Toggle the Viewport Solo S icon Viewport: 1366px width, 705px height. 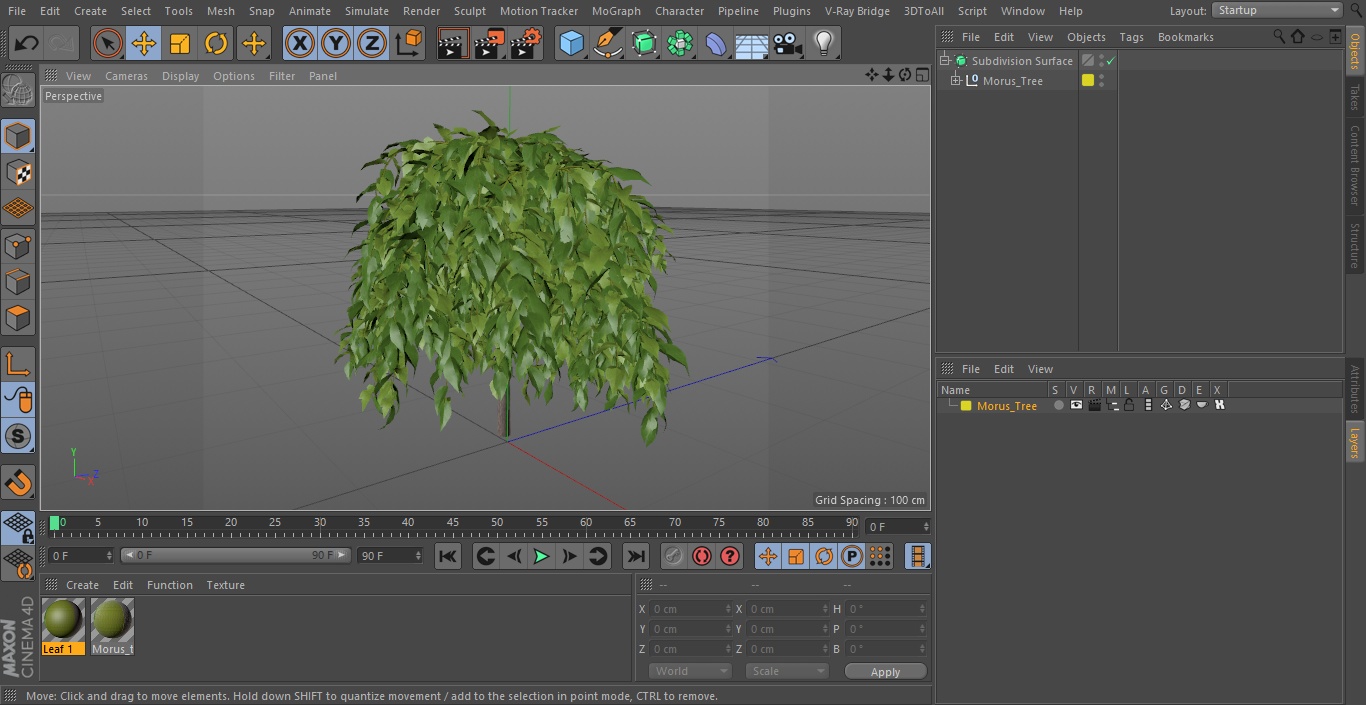(x=18, y=436)
